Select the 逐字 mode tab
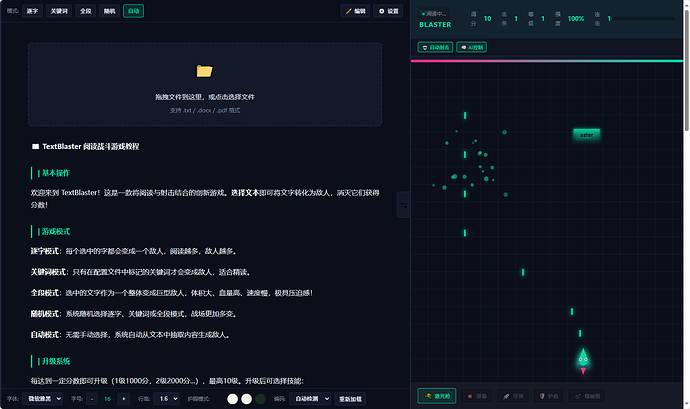The width and height of the screenshot is (690, 409). point(32,11)
